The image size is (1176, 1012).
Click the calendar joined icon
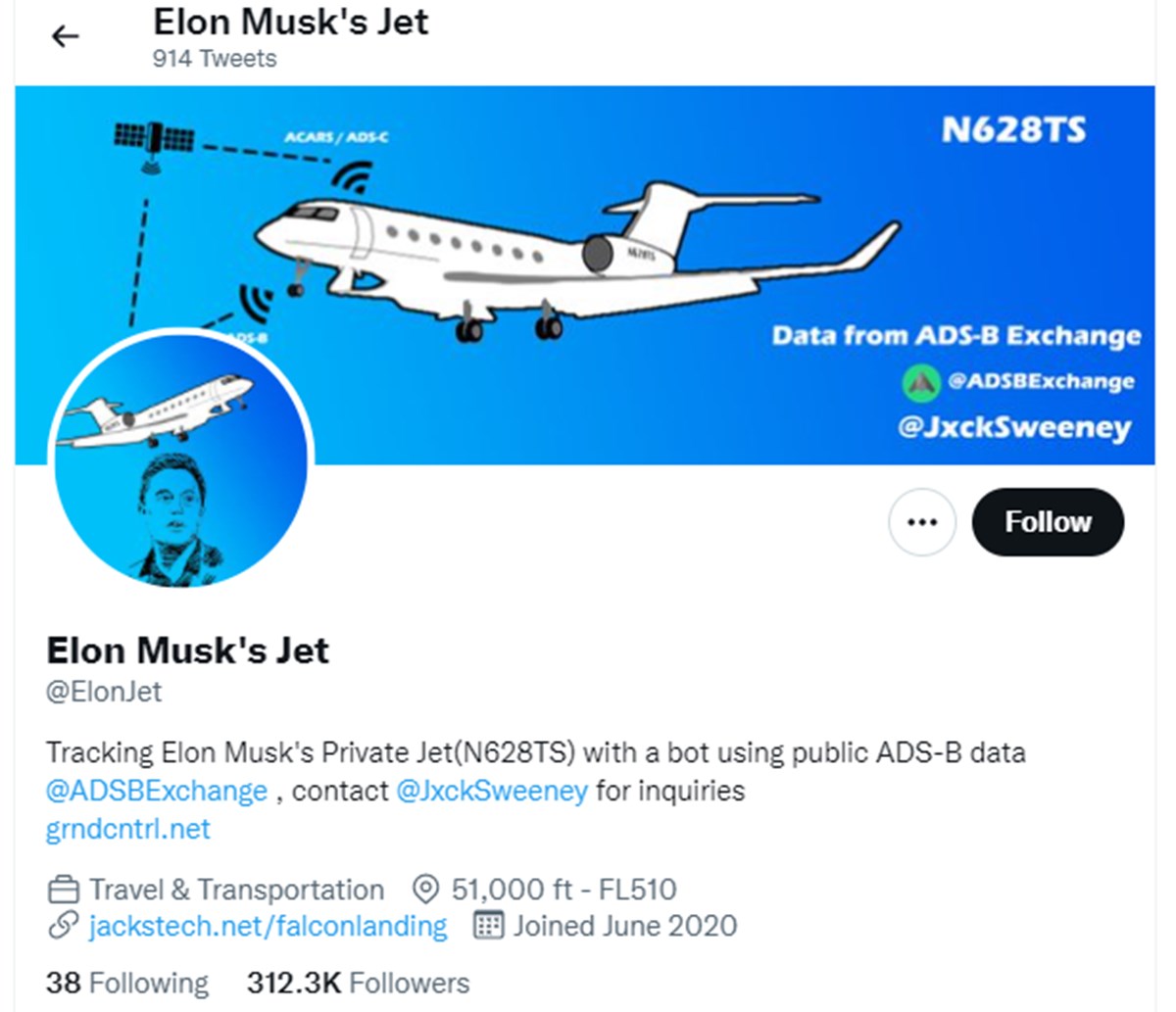point(488,926)
